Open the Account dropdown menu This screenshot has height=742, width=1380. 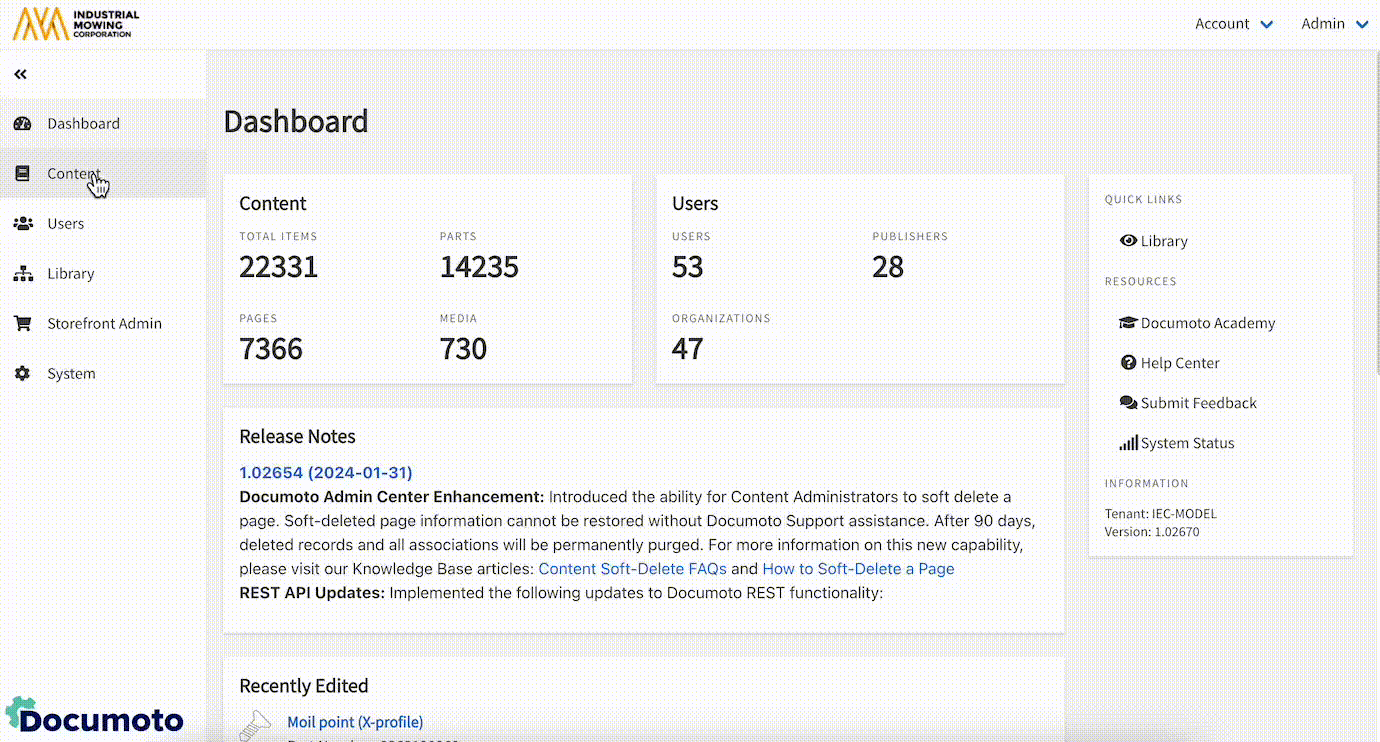(1234, 24)
